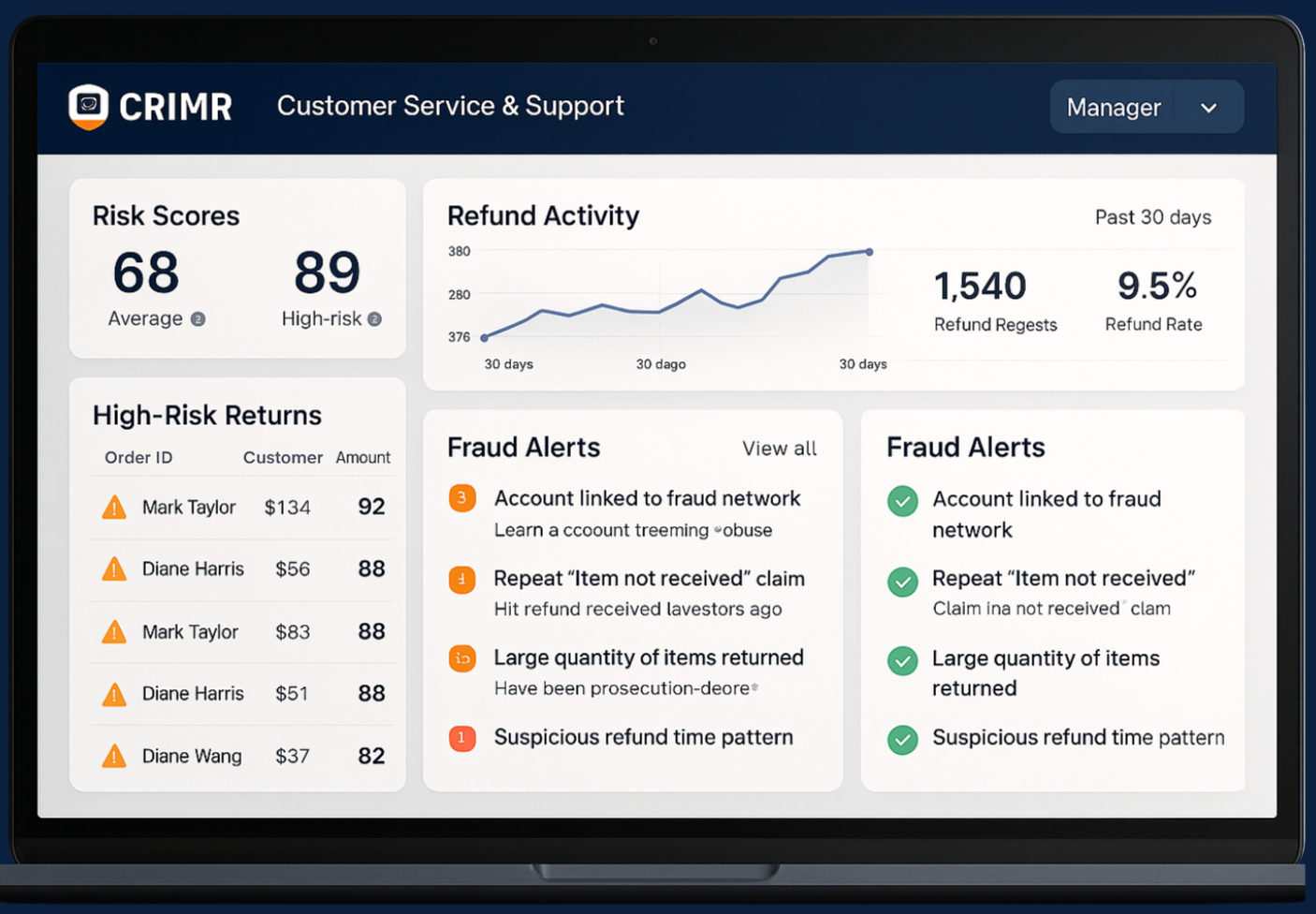Open Large quantity of items returned alert

click(x=649, y=657)
